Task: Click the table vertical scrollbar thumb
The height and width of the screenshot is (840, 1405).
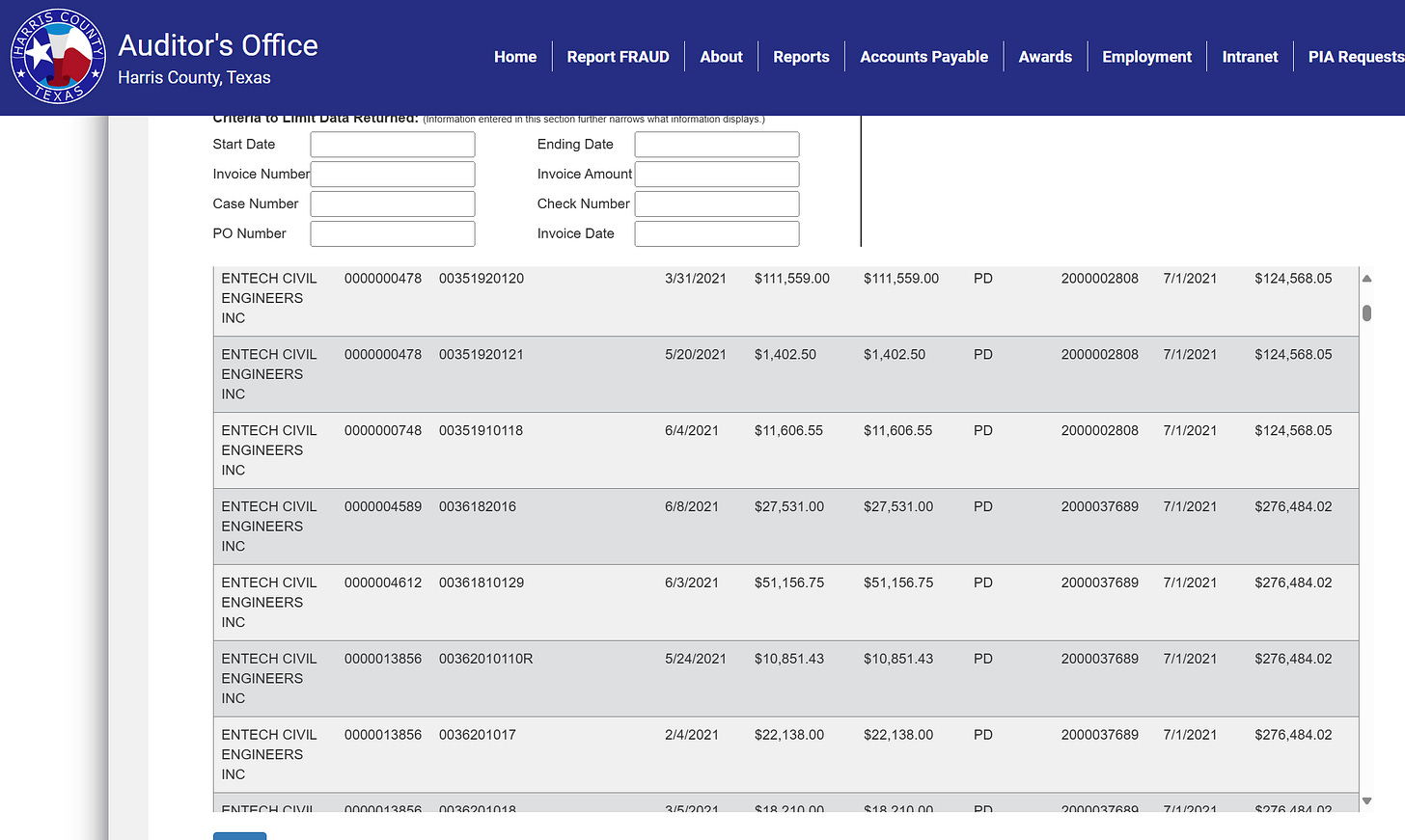Action: click(1366, 313)
